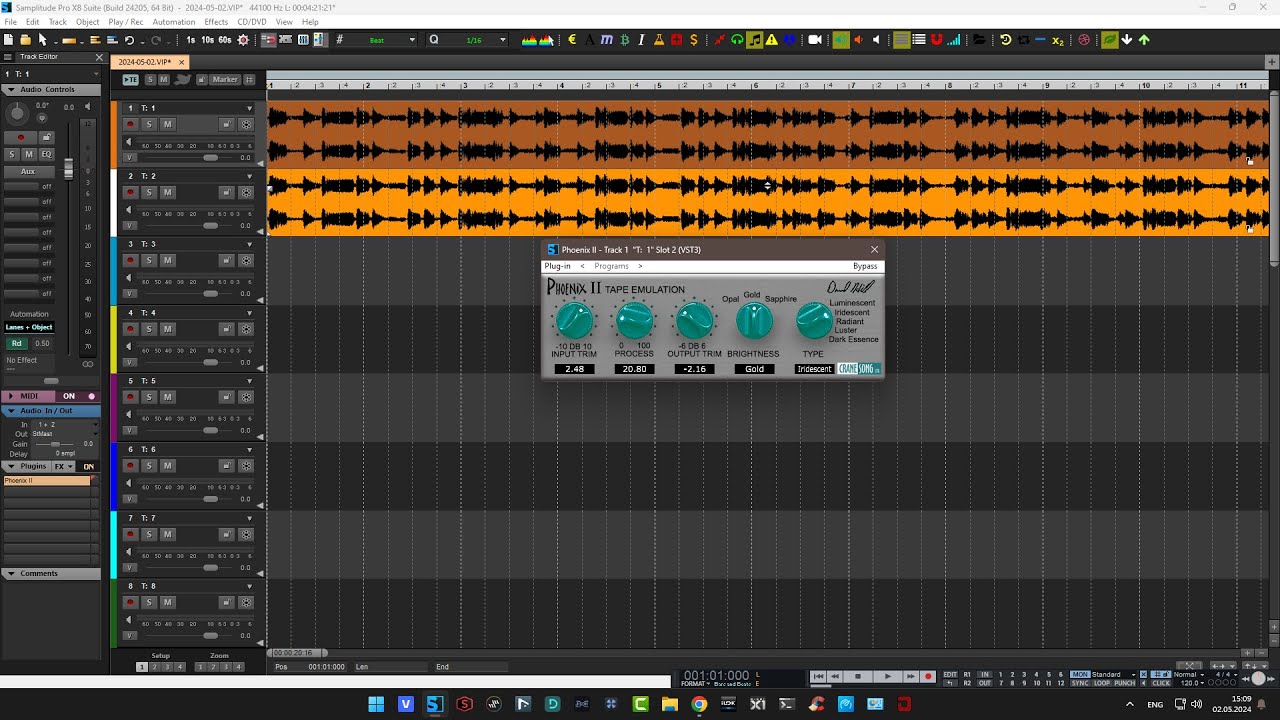This screenshot has width=1280, height=720.
Task: Click the video camera icon
Action: pos(815,40)
